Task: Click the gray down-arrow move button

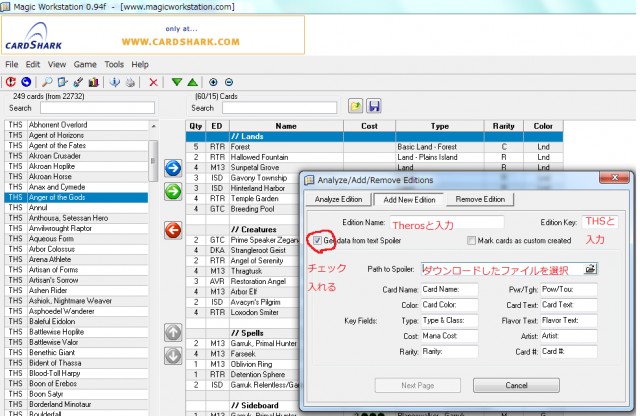Action: [x=173, y=356]
